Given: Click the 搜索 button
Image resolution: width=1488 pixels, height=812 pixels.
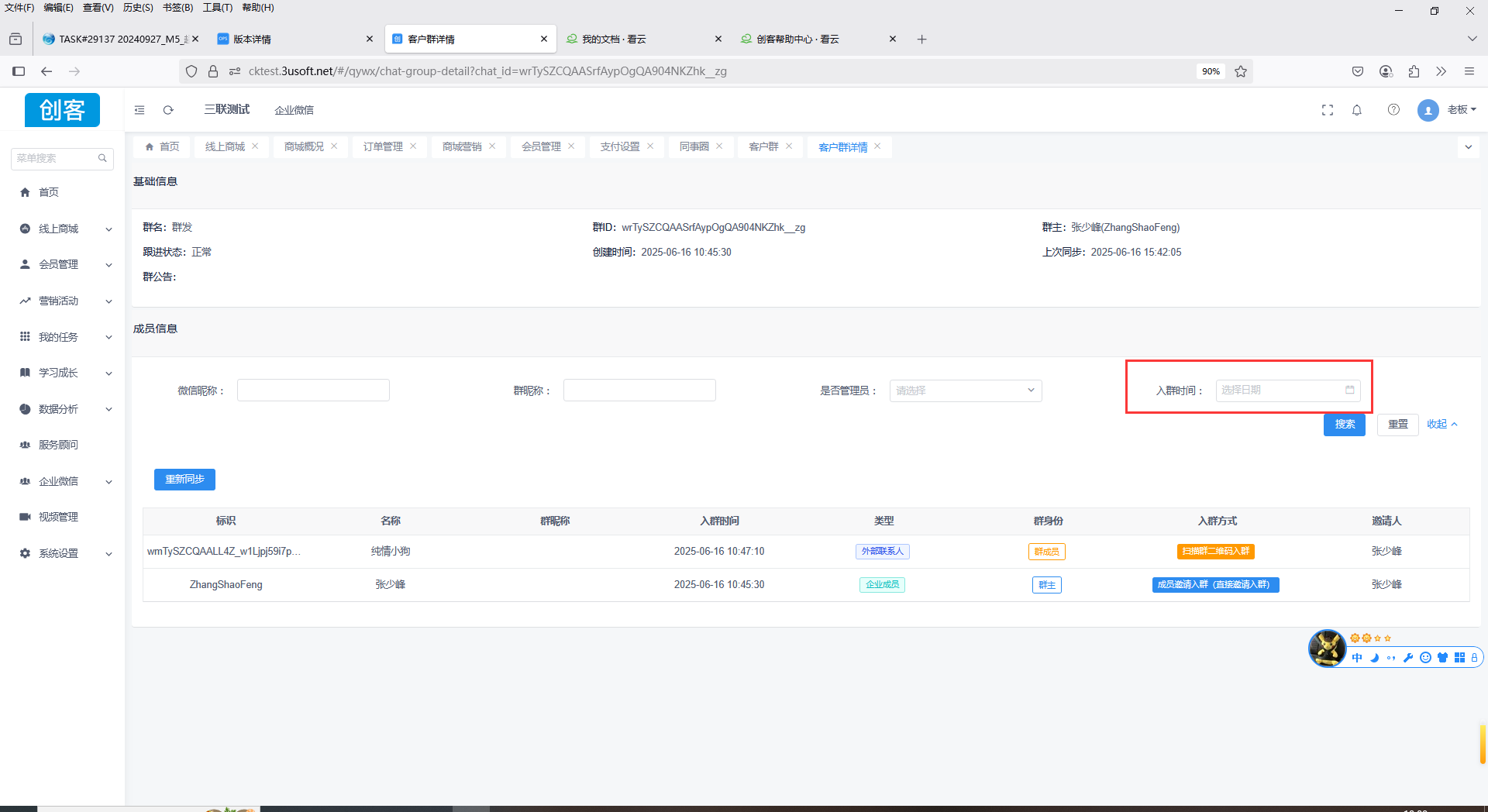Looking at the screenshot, I should tap(1344, 425).
